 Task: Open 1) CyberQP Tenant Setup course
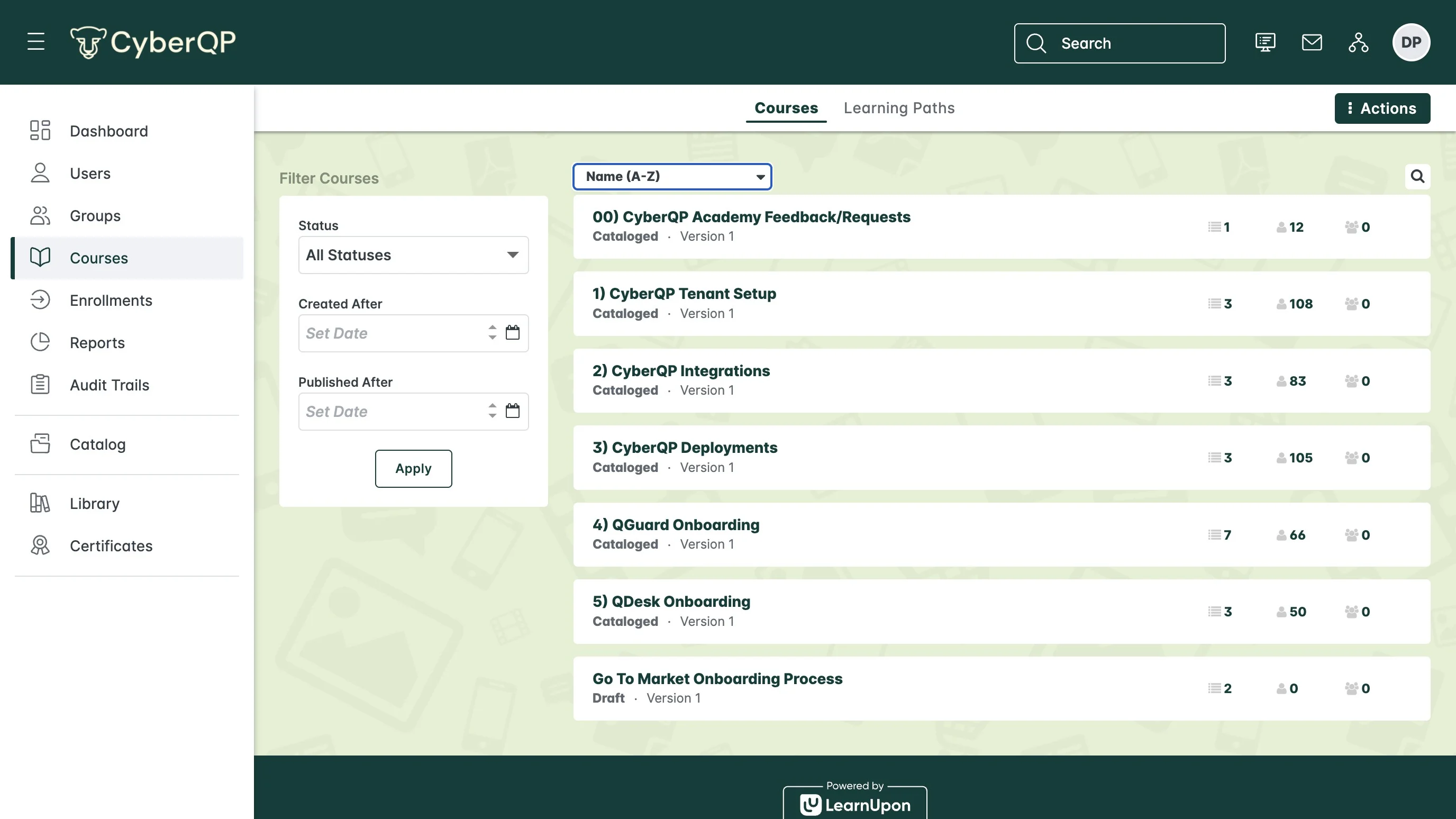[684, 294]
